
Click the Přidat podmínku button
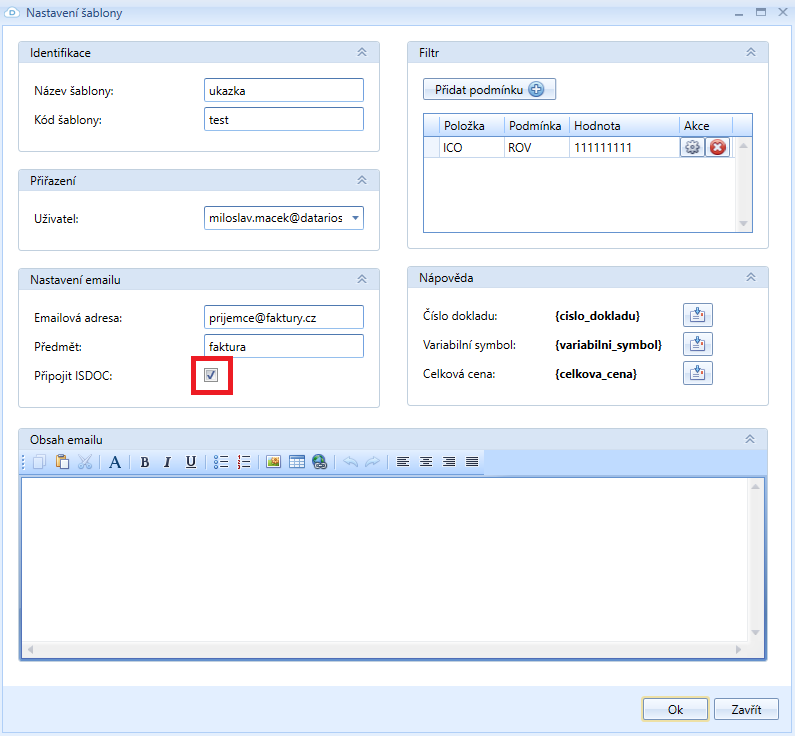click(489, 90)
